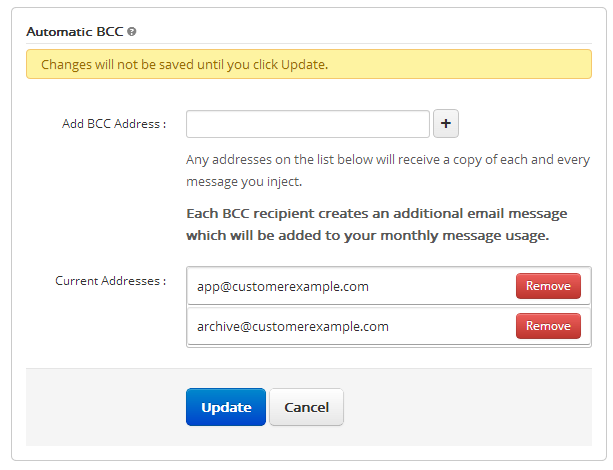Discard changes using the Cancel button
Screen dimensions: 613x470
click(306, 407)
